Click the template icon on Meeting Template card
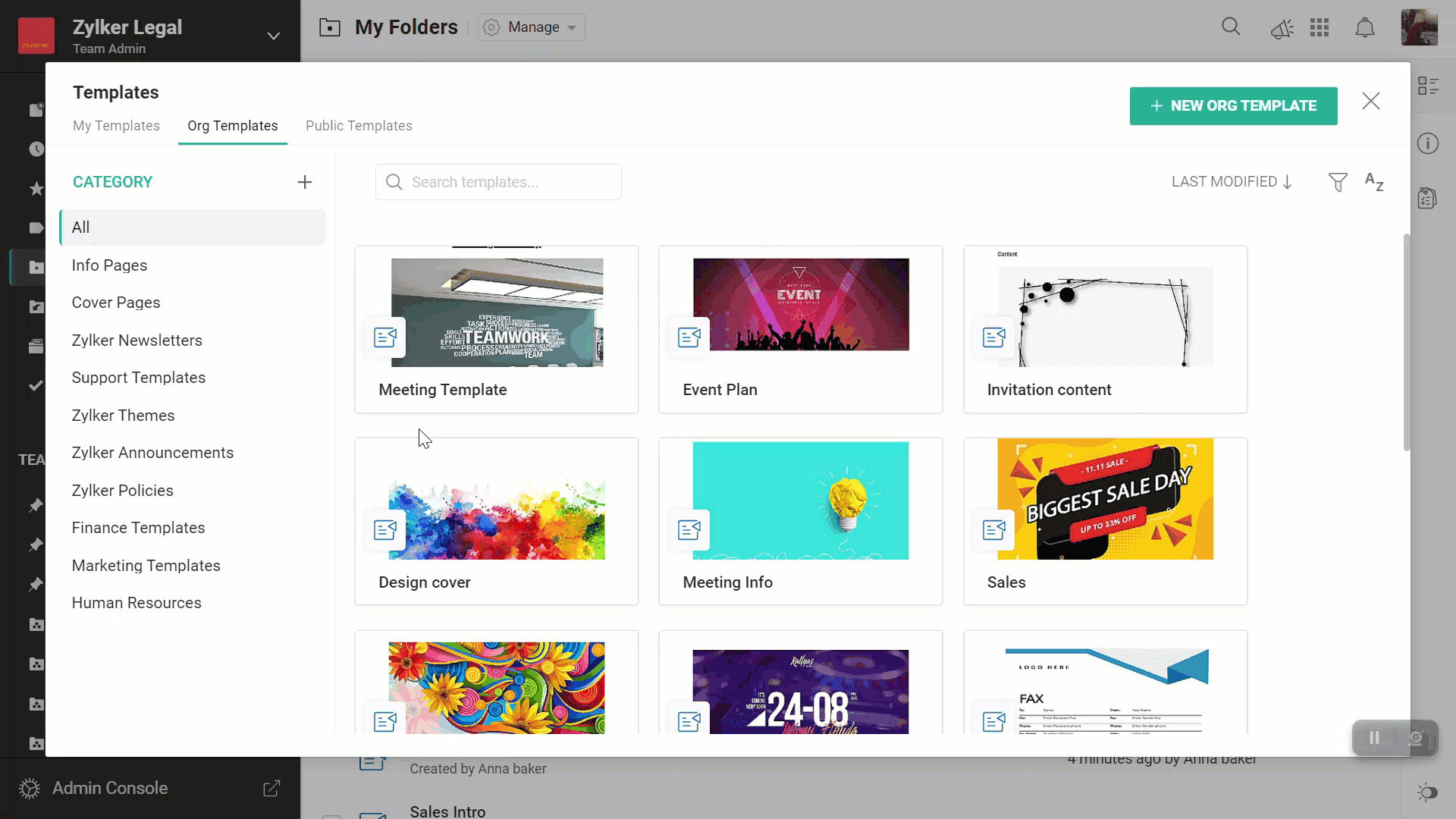 385,337
